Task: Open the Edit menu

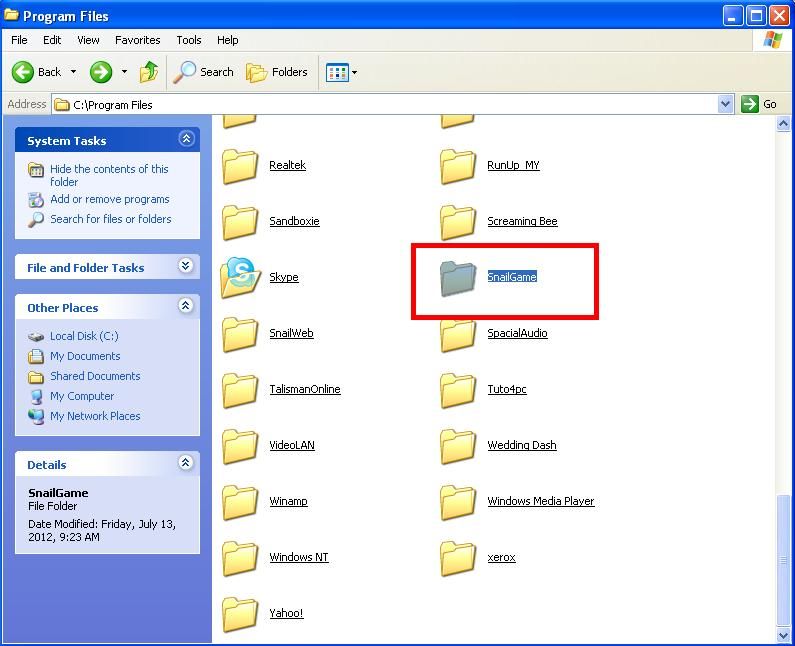Action: click(x=52, y=40)
